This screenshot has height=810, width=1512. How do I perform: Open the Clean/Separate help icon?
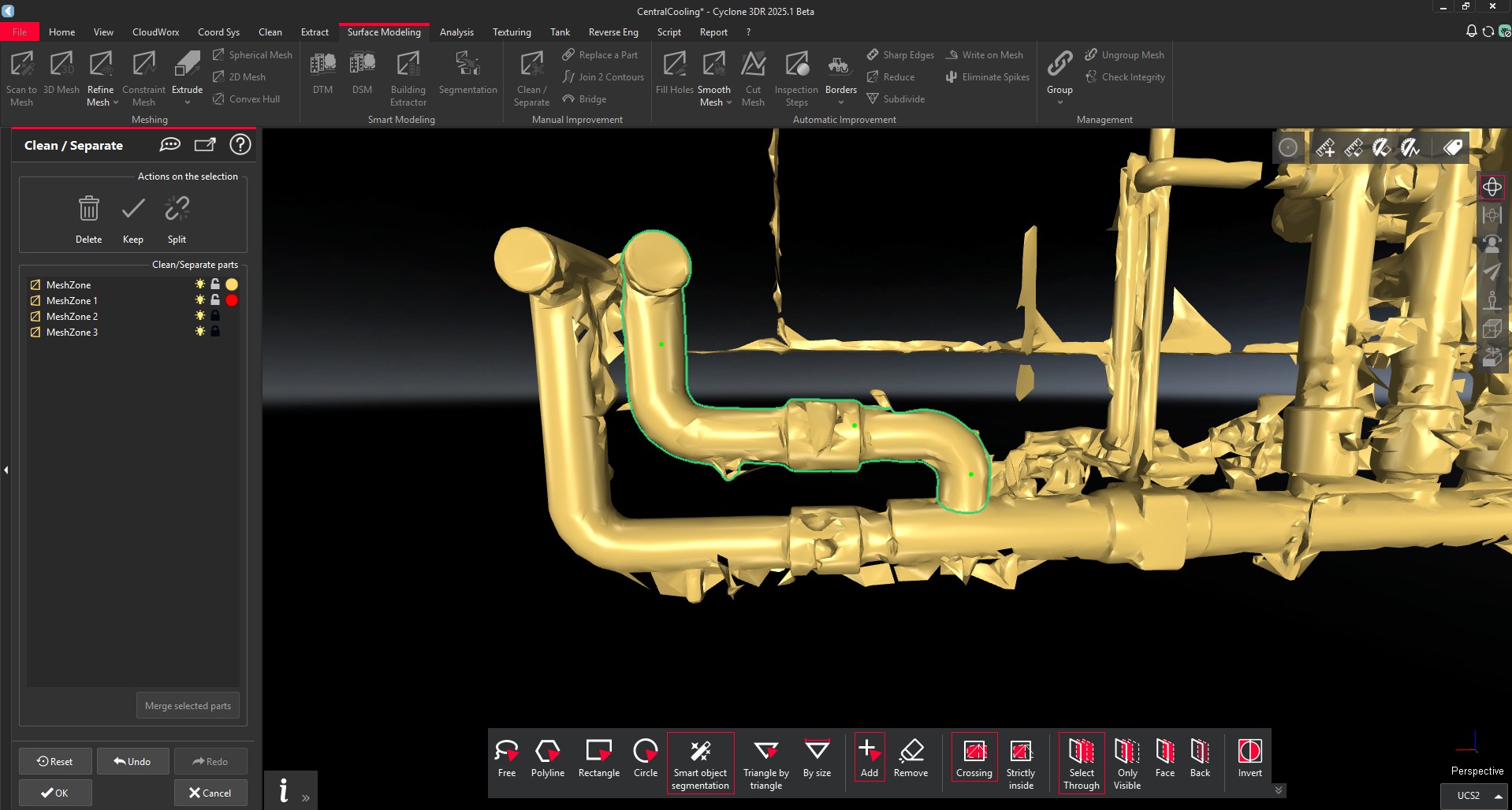[240, 145]
